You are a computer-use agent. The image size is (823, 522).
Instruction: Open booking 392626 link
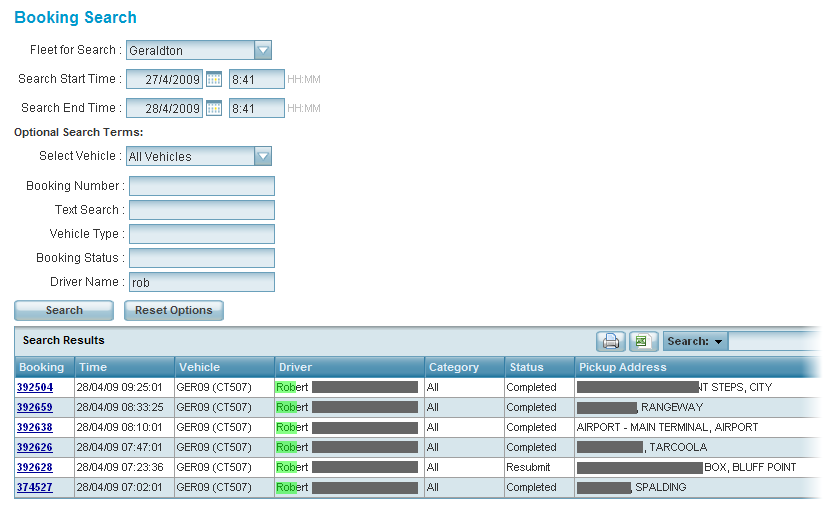(35, 447)
